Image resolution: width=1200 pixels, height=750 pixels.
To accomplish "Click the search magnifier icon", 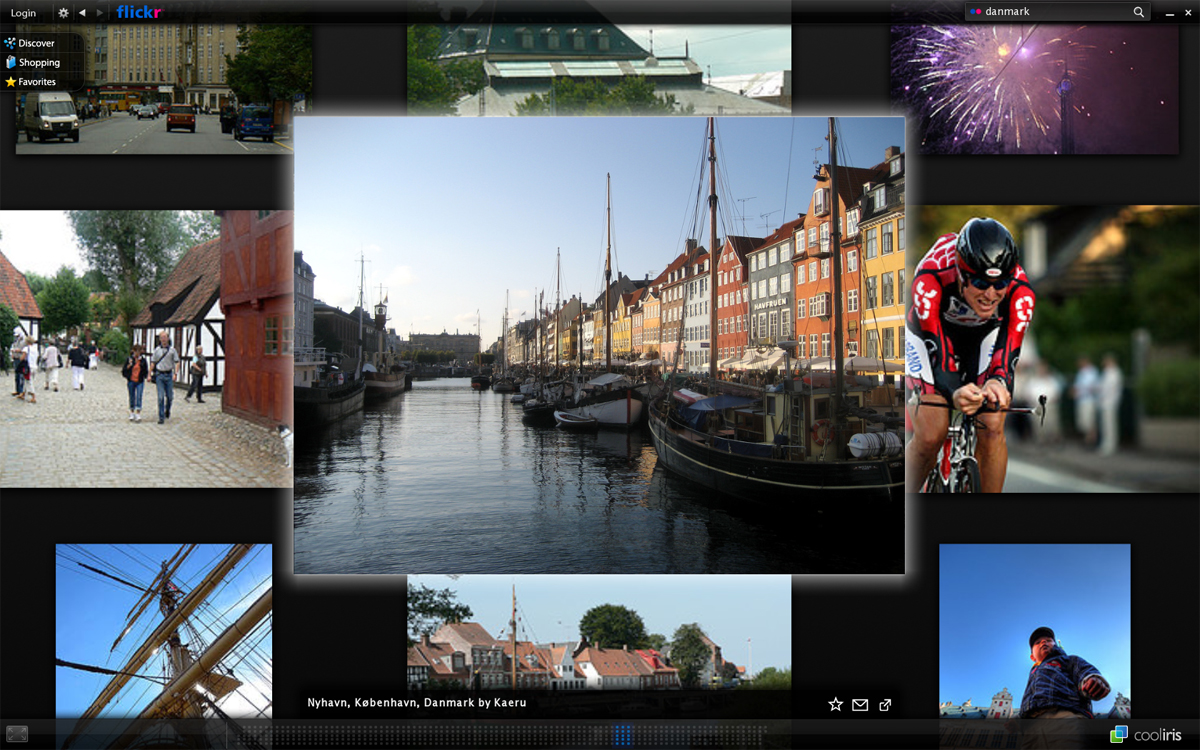I will click(1138, 12).
